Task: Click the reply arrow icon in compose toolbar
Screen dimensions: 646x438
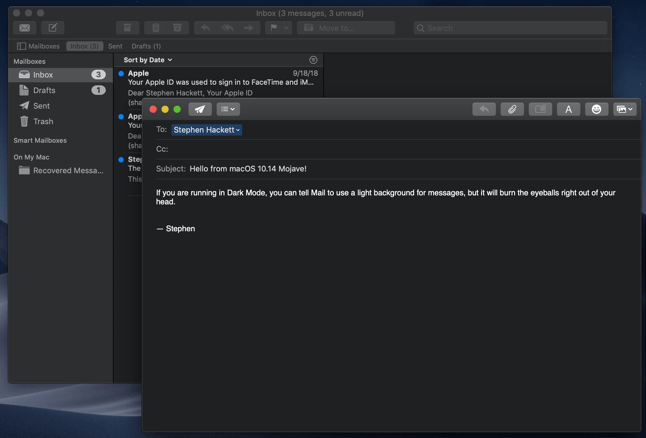Action: [484, 109]
